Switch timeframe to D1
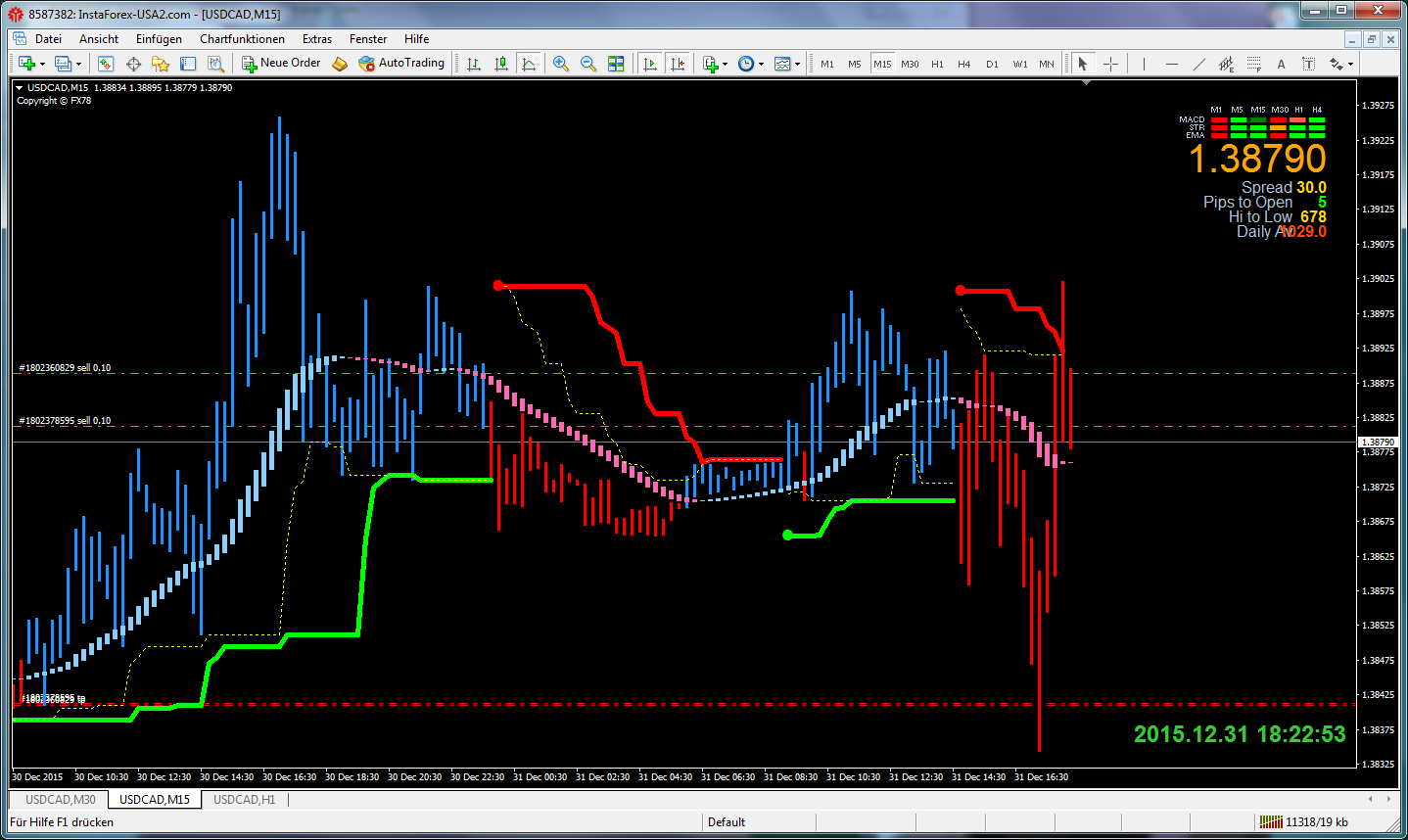Viewport: 1408px width, 840px height. coord(992,64)
